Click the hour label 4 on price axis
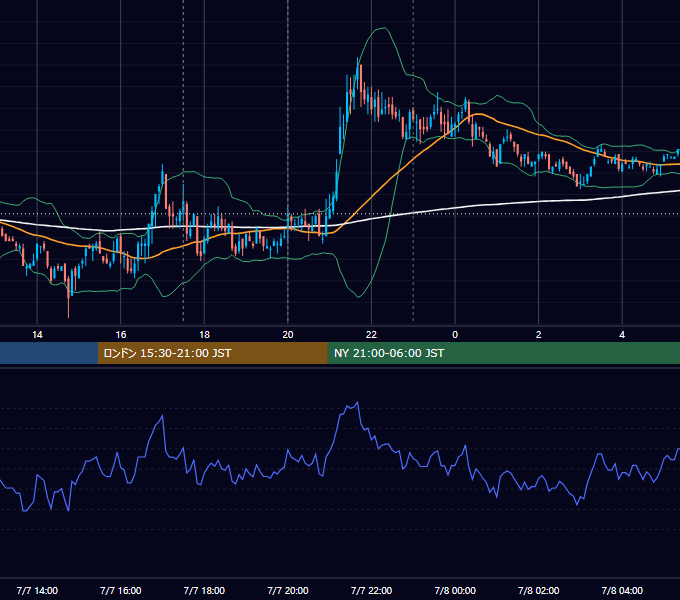This screenshot has width=680, height=600. click(622, 335)
